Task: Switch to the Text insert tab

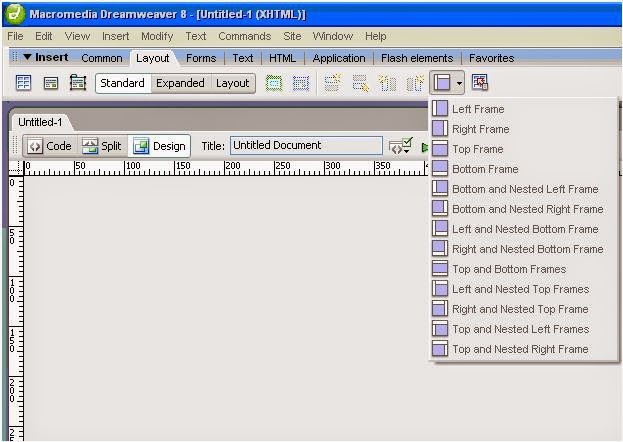Action: (243, 58)
